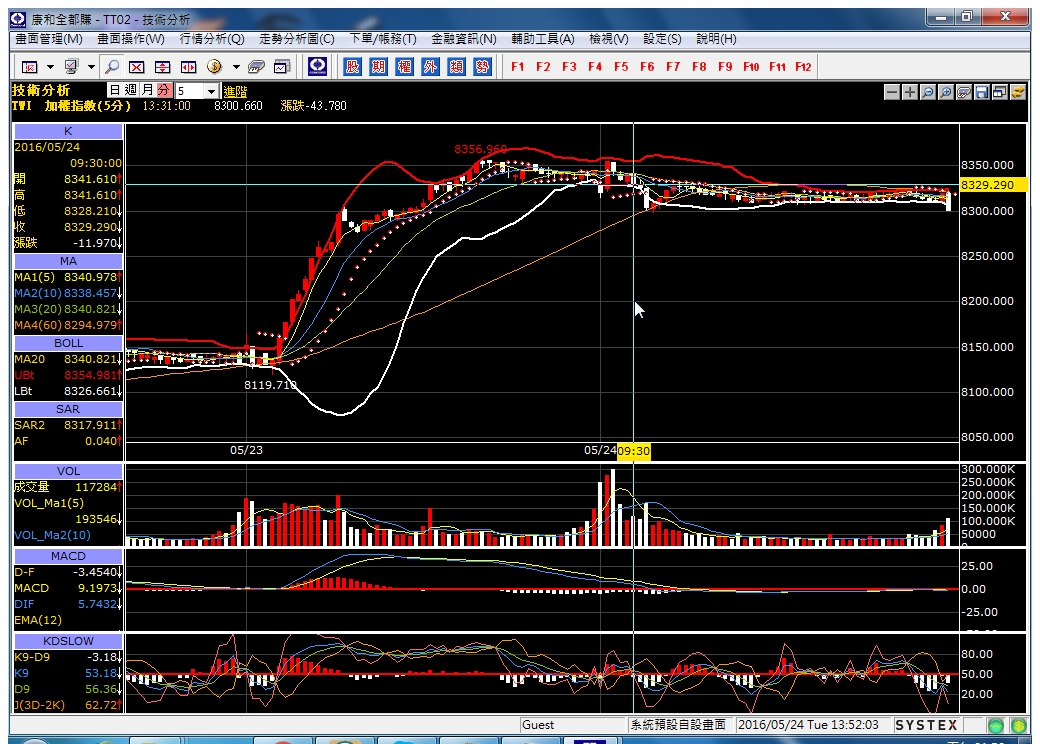Select the magnifying glass search tool
1040x744 pixels.
coord(112,67)
